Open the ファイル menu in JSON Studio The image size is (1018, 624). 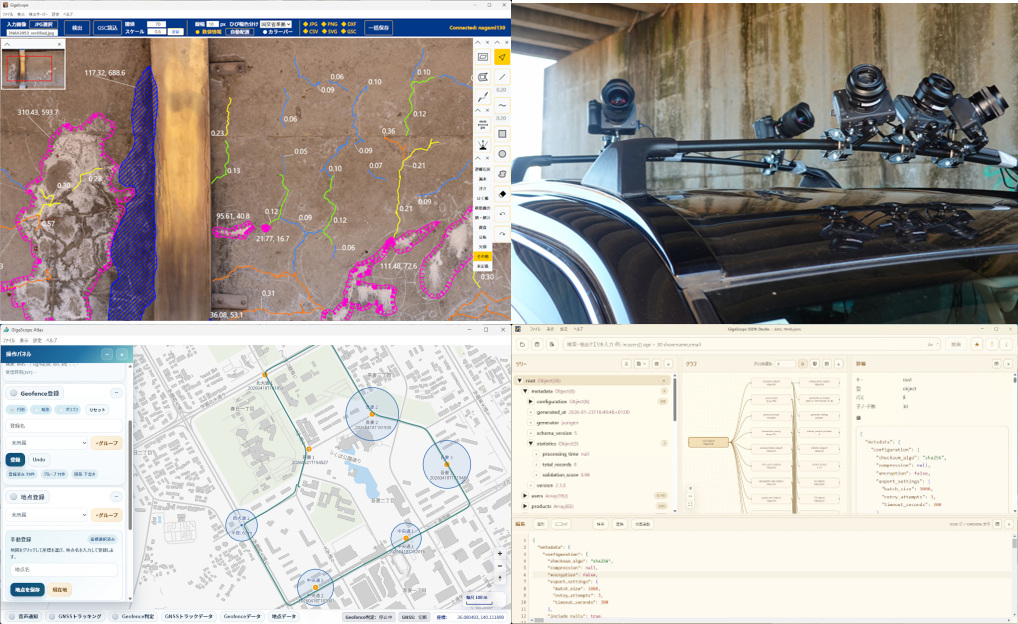tap(535, 329)
